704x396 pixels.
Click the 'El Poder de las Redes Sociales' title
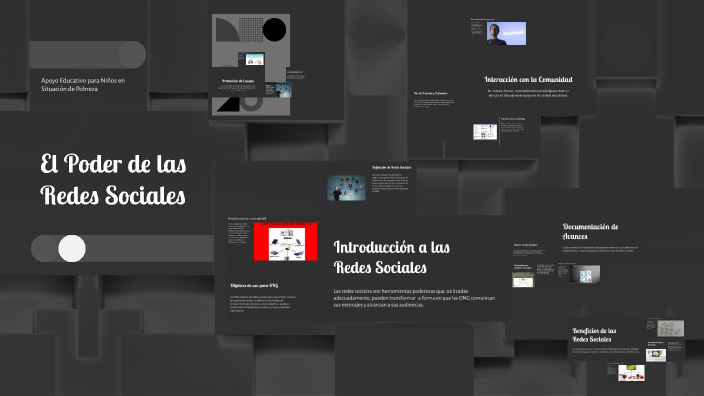[113, 179]
